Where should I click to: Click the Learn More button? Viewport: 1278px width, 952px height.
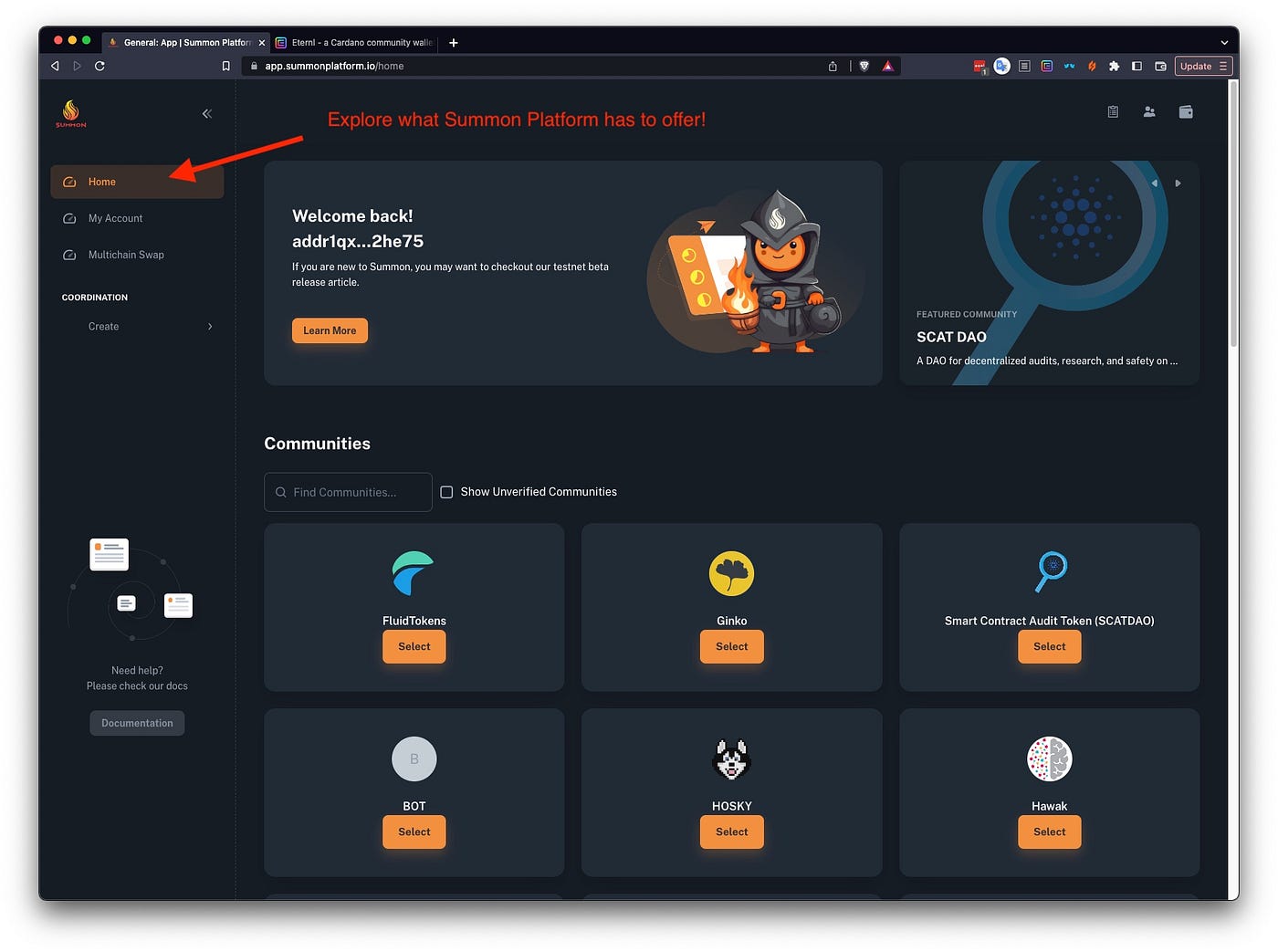[x=330, y=330]
